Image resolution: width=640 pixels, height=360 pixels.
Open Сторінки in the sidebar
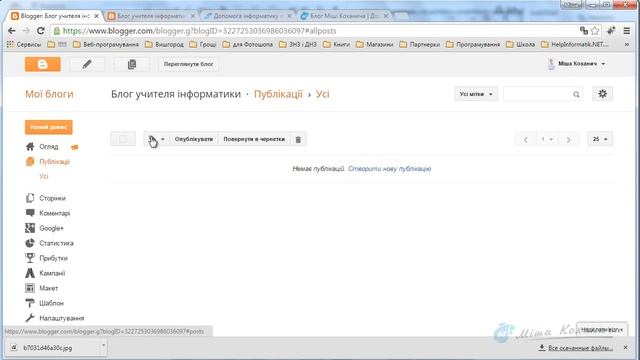(52, 198)
